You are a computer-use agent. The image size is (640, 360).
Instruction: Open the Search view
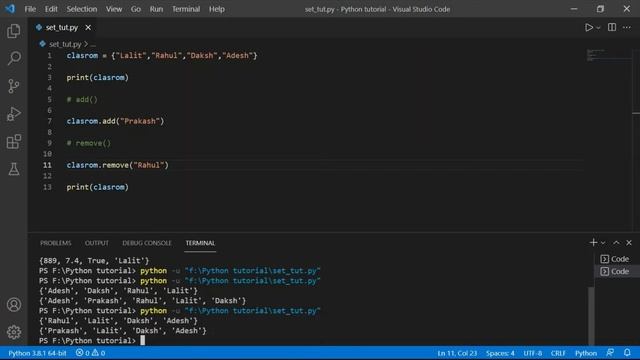[x=13, y=58]
